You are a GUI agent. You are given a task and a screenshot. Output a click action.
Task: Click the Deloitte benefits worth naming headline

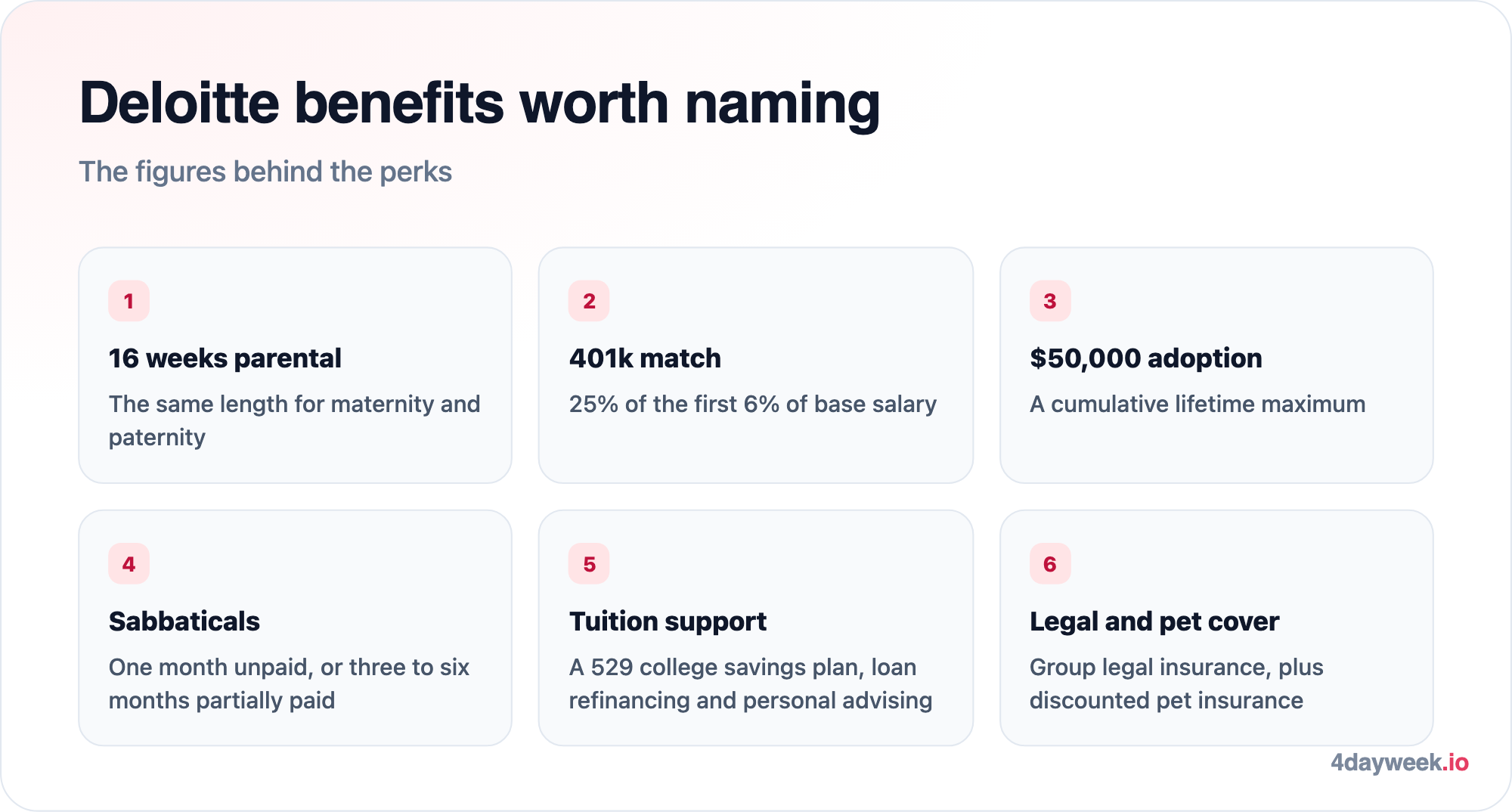479,103
